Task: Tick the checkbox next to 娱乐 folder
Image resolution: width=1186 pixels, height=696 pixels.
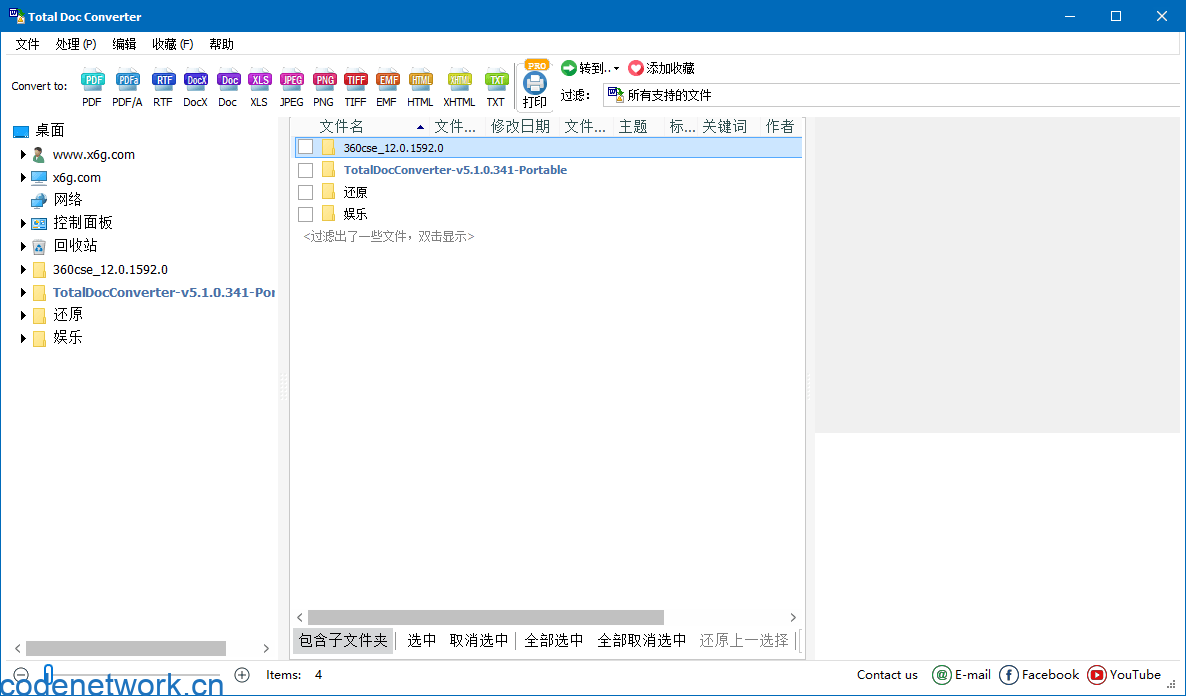Action: pos(305,213)
